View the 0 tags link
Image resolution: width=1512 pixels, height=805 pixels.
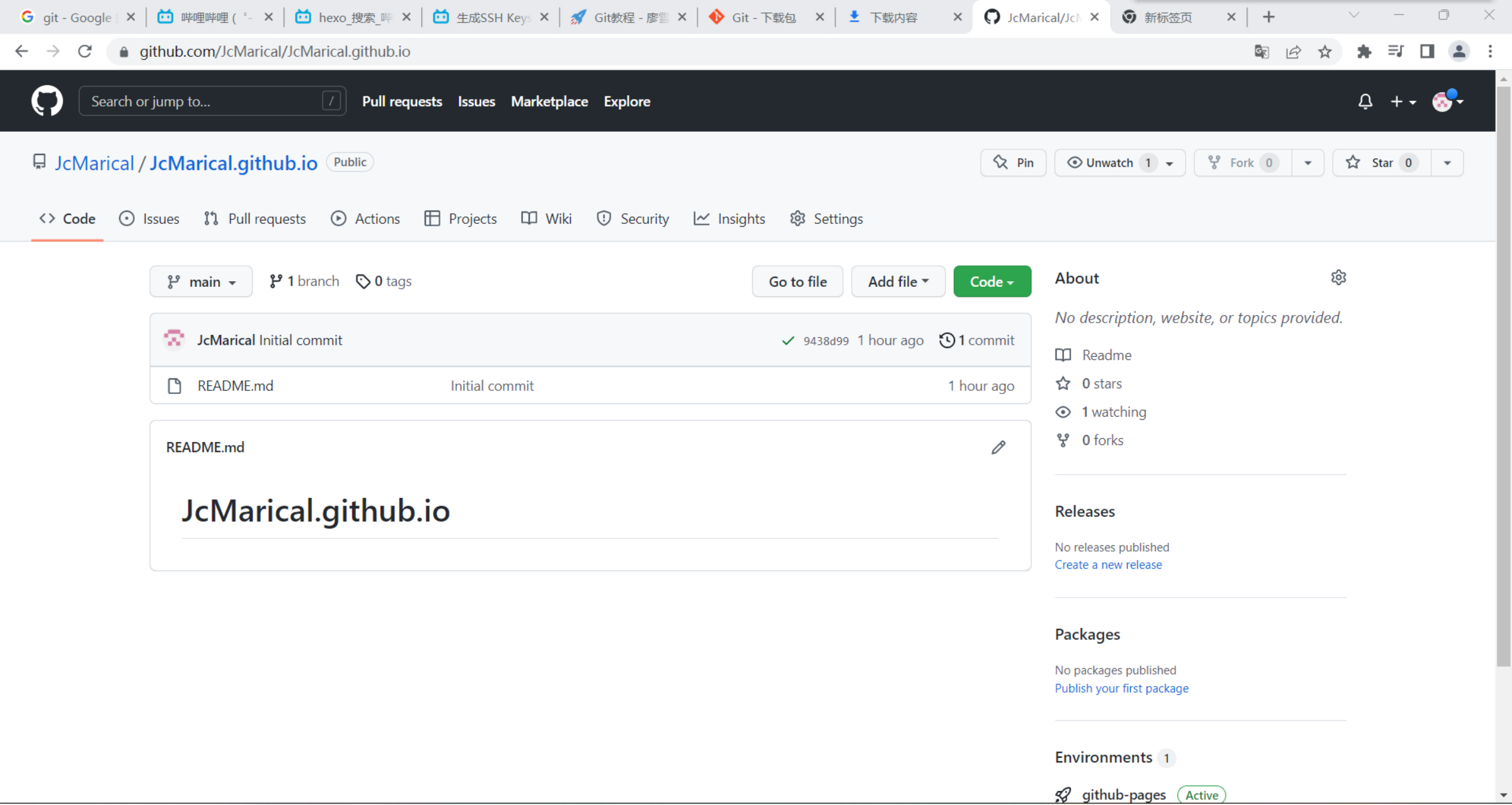[384, 281]
